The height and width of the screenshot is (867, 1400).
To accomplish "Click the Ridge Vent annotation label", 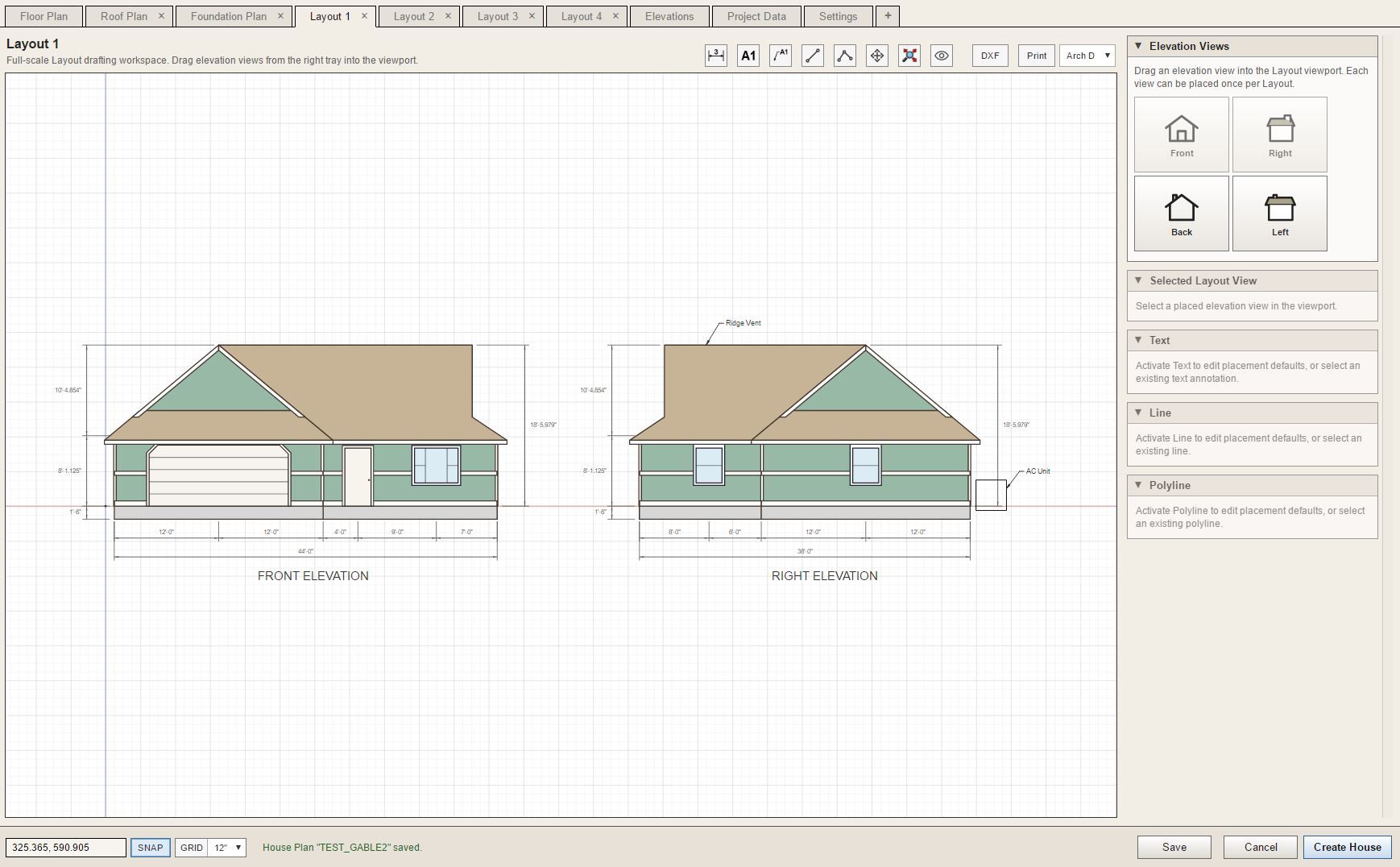I will pyautogui.click(x=743, y=323).
